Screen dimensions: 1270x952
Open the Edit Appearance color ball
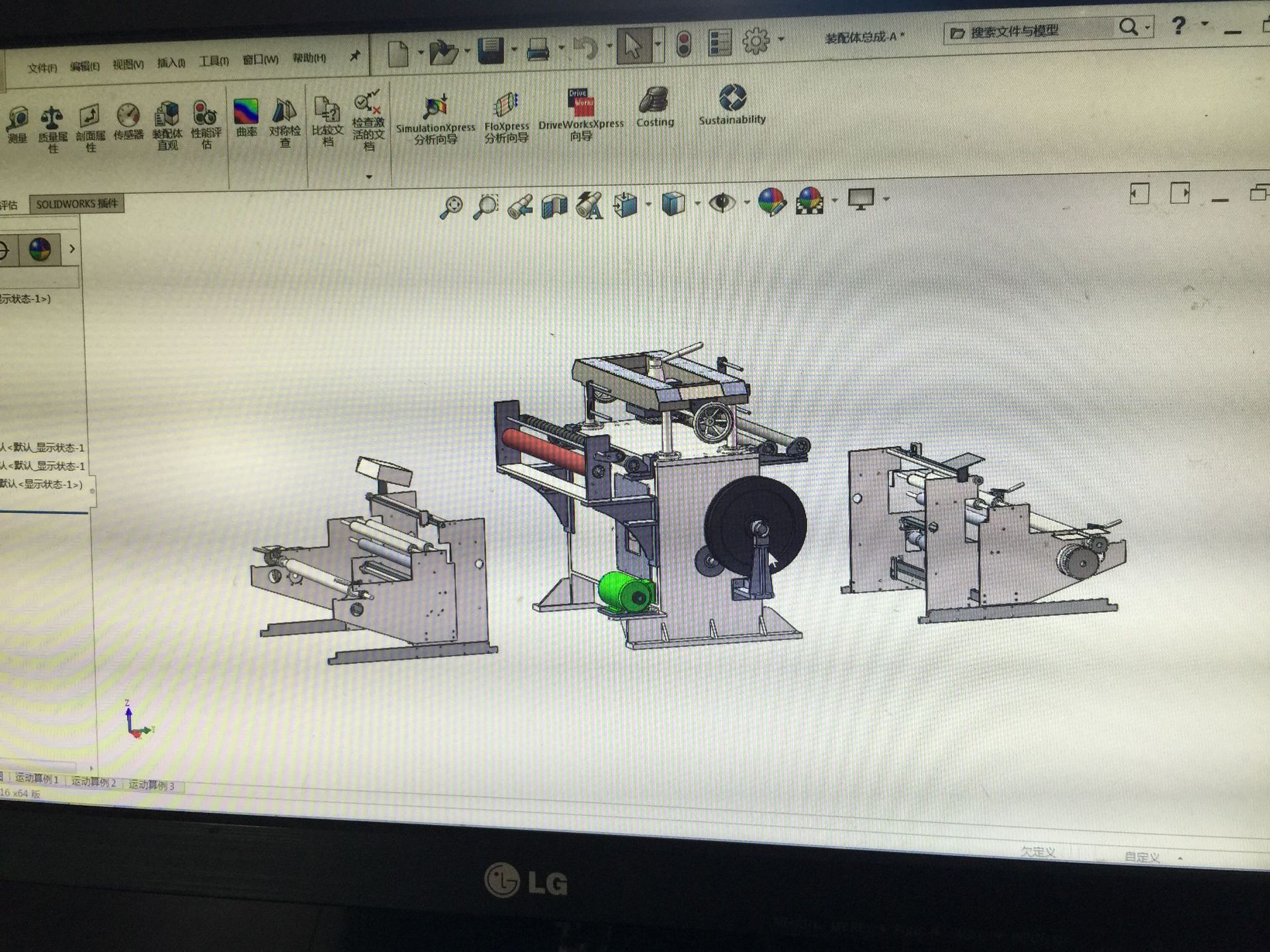point(771,202)
